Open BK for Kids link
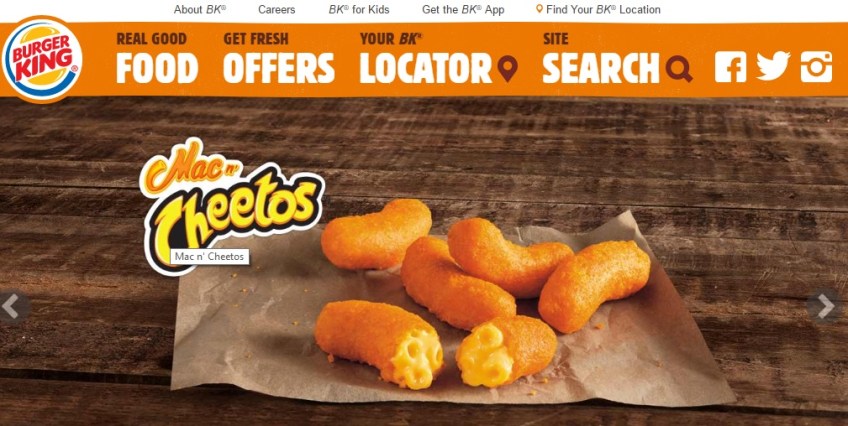 tap(359, 9)
